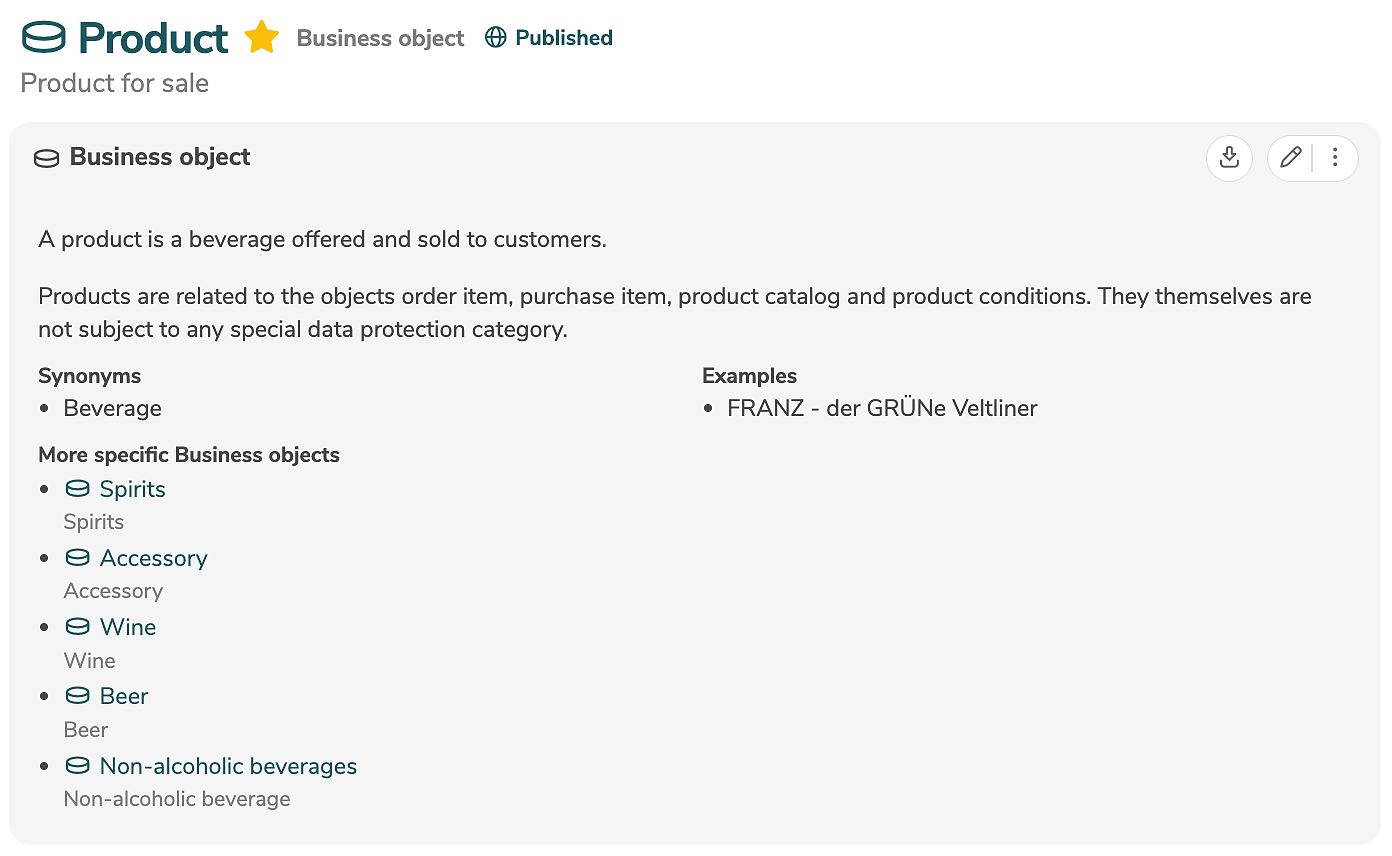Click the pencil edit icon
Screen dimensions: 1392x856
pos(1291,158)
